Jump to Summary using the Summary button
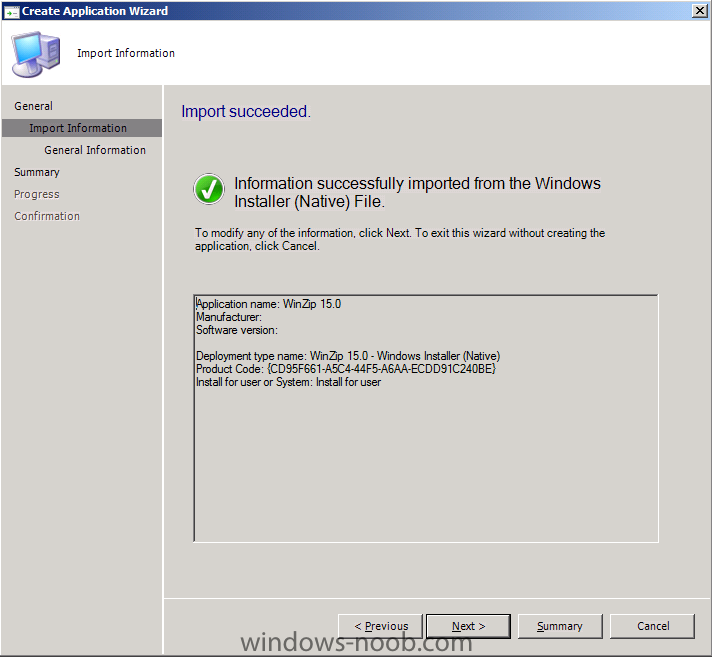This screenshot has width=712, height=657. 560,626
